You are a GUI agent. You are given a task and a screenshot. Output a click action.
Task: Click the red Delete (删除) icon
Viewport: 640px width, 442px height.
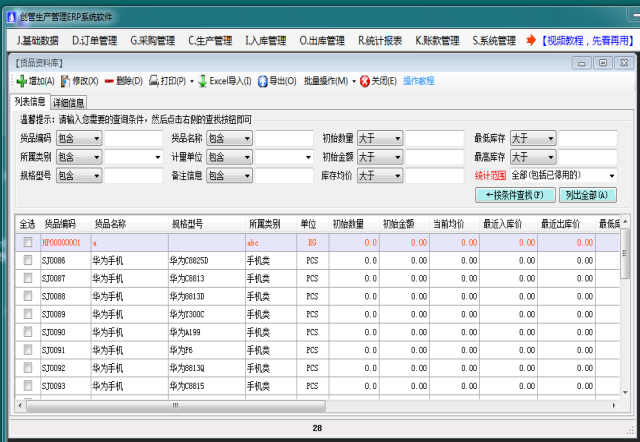pyautogui.click(x=109, y=81)
